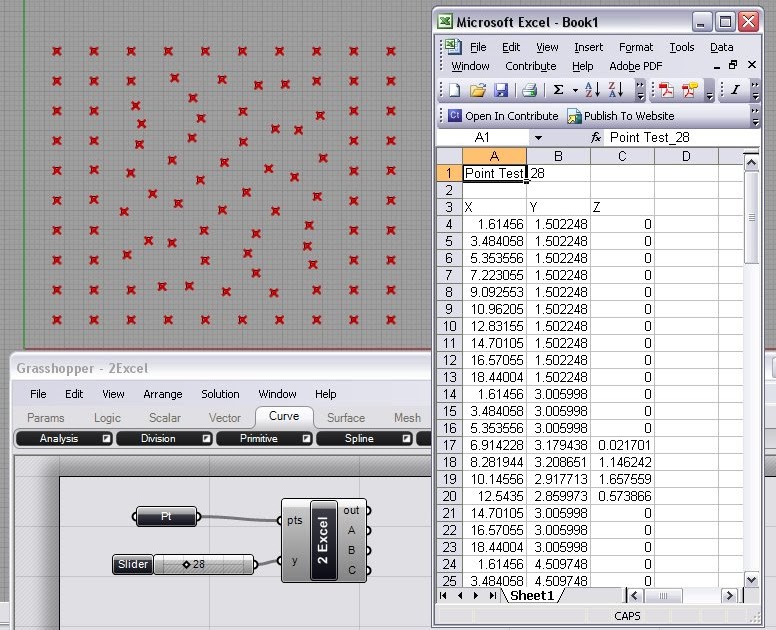Select row 17 header in Excel
The height and width of the screenshot is (630, 776).
[x=449, y=445]
